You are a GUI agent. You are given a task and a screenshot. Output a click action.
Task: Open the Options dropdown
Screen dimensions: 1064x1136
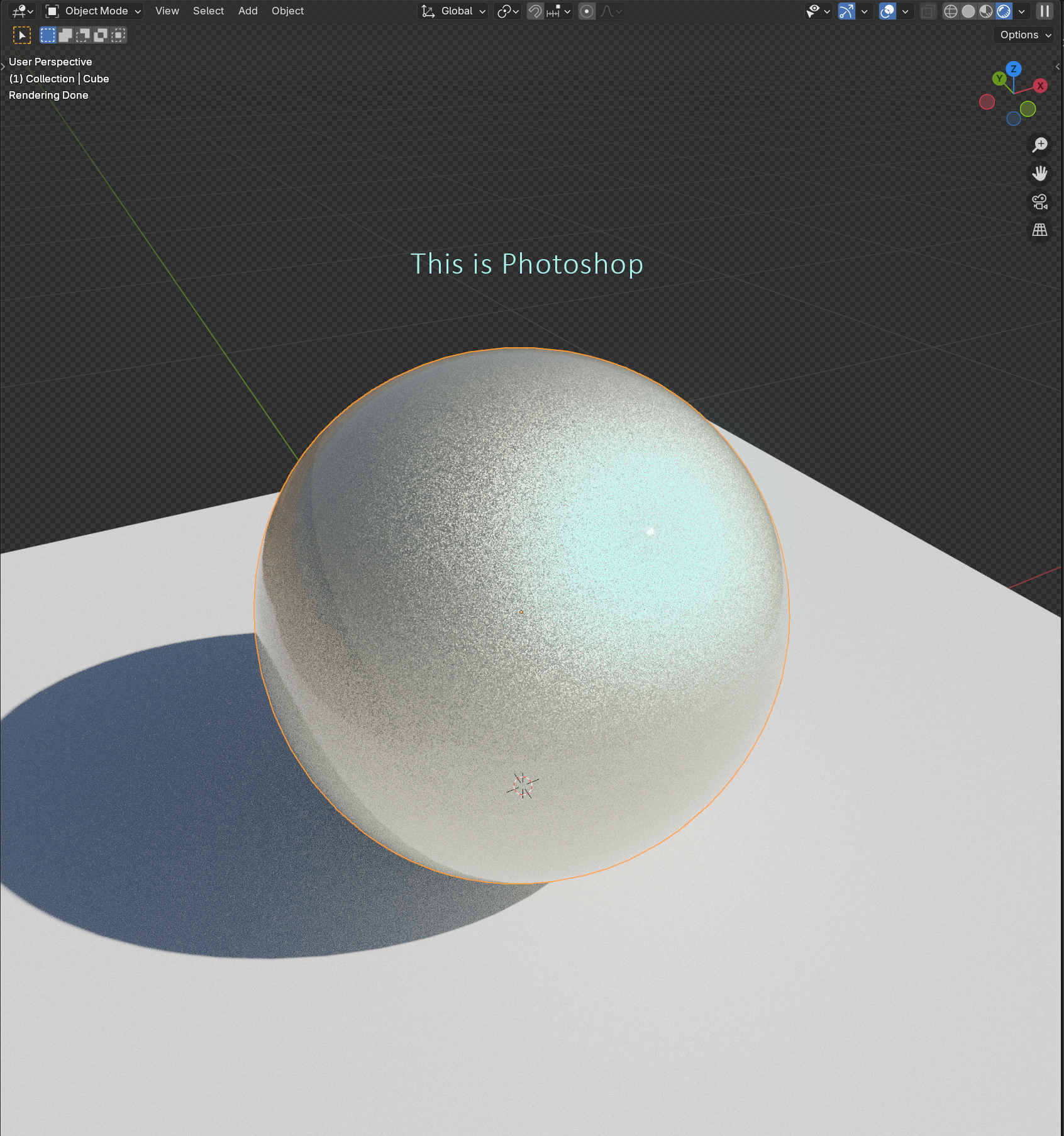pos(1025,35)
